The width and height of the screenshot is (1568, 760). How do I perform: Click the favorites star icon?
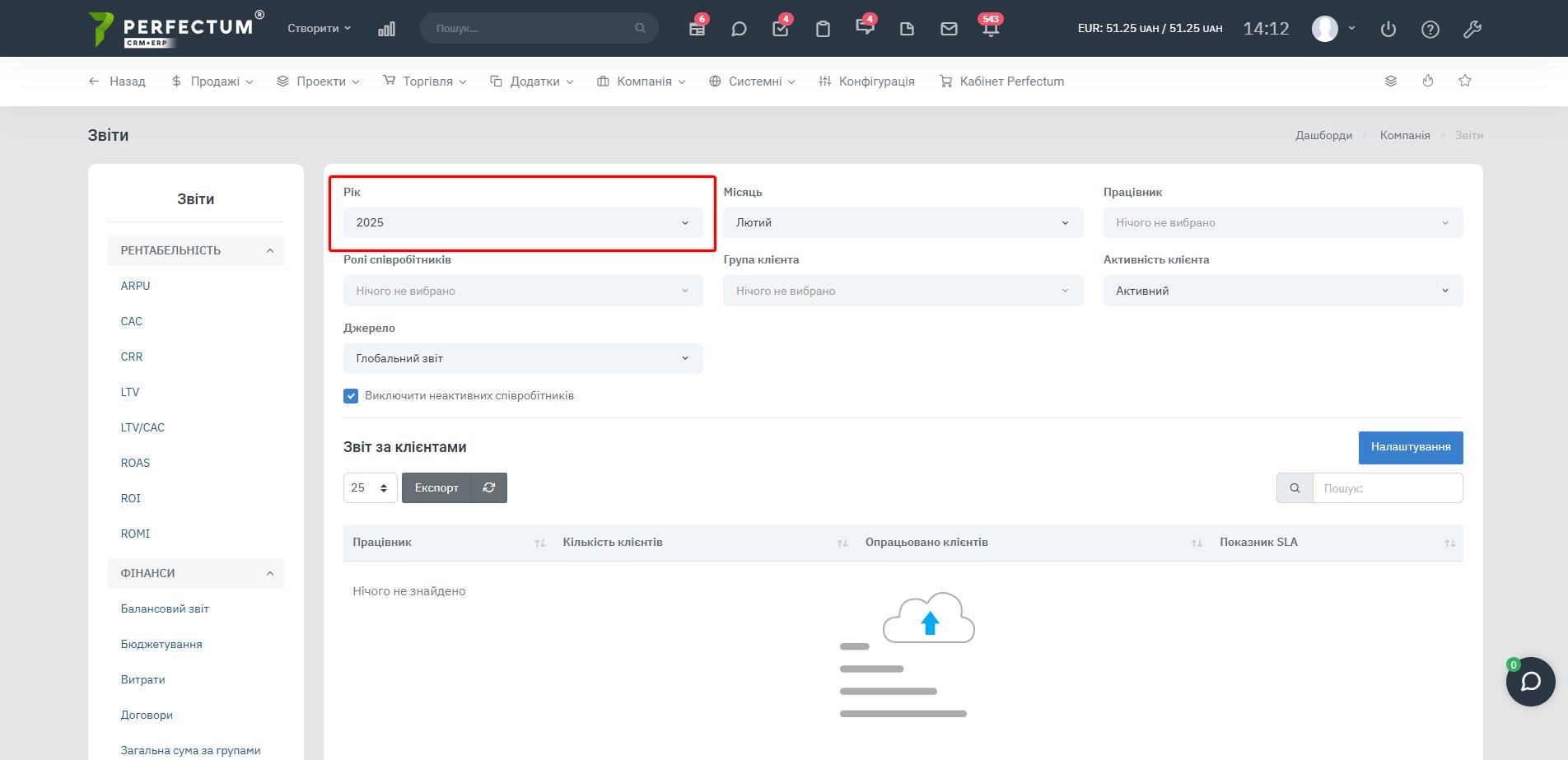coord(1464,81)
